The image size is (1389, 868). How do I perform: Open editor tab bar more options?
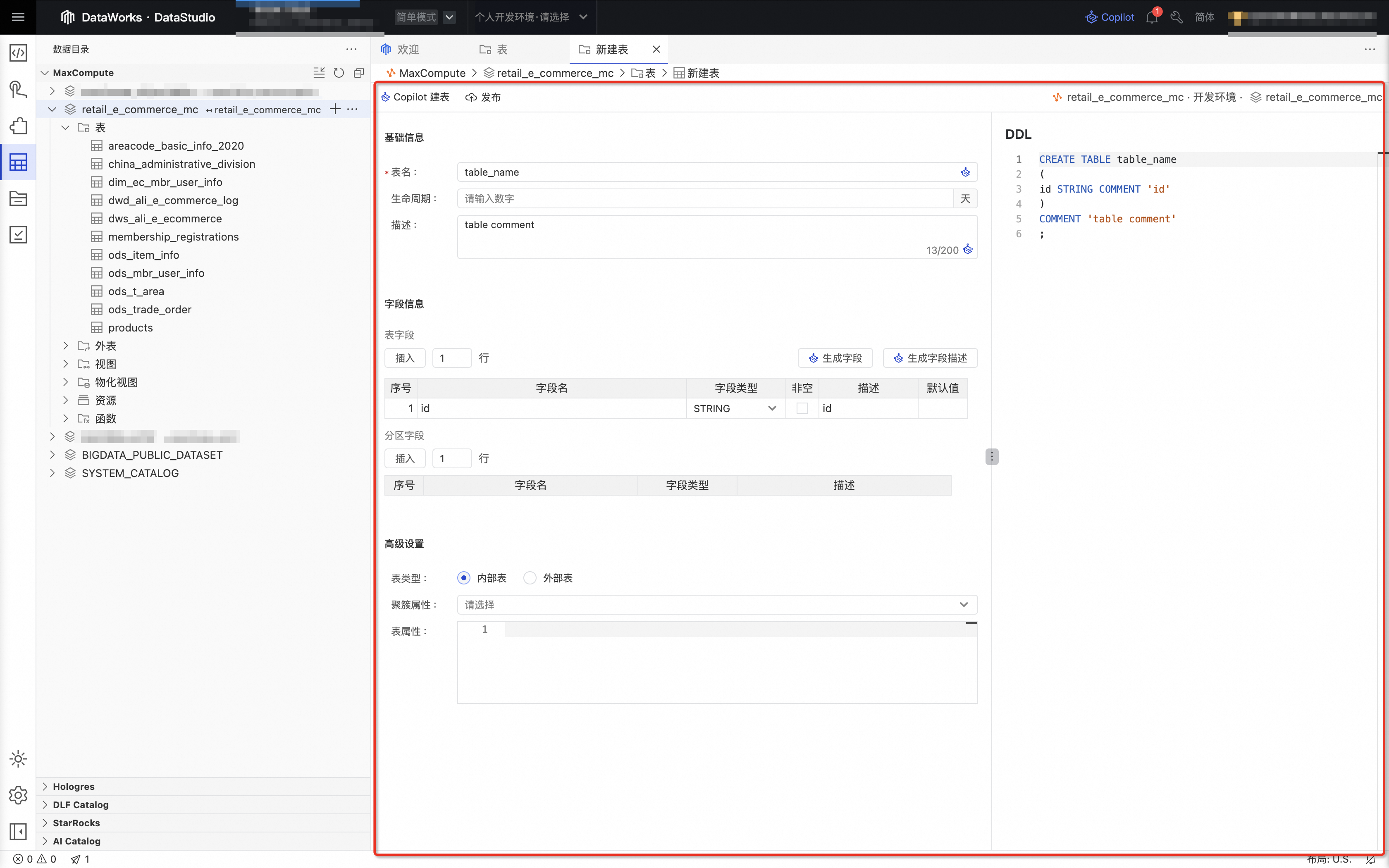pyautogui.click(x=1370, y=49)
